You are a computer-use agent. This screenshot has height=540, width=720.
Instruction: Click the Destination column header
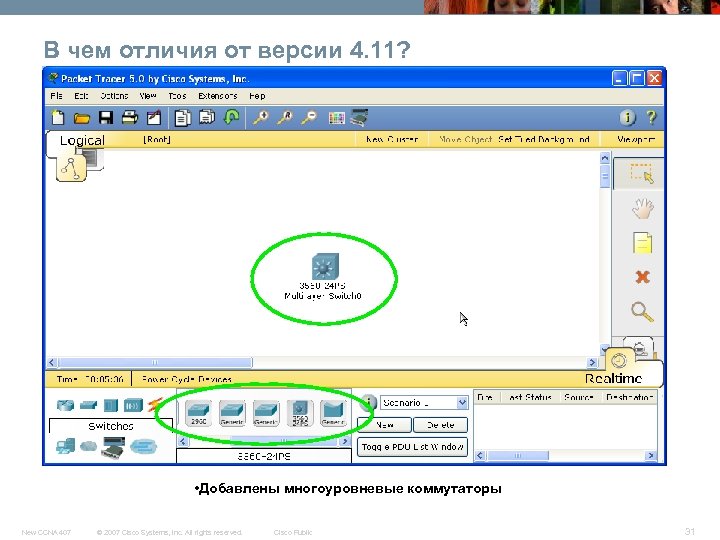[x=629, y=397]
